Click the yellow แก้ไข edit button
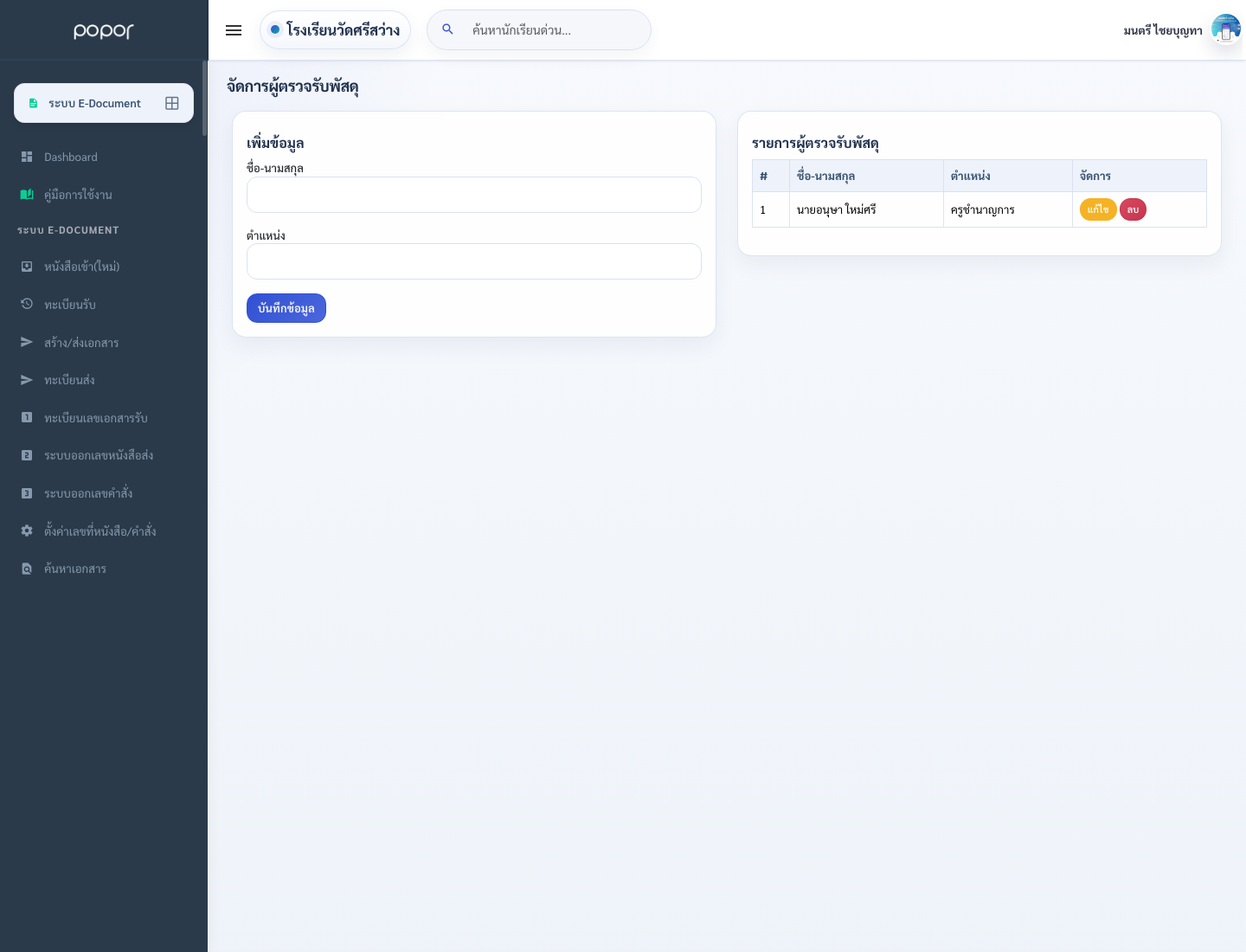1246x952 pixels. [1098, 209]
